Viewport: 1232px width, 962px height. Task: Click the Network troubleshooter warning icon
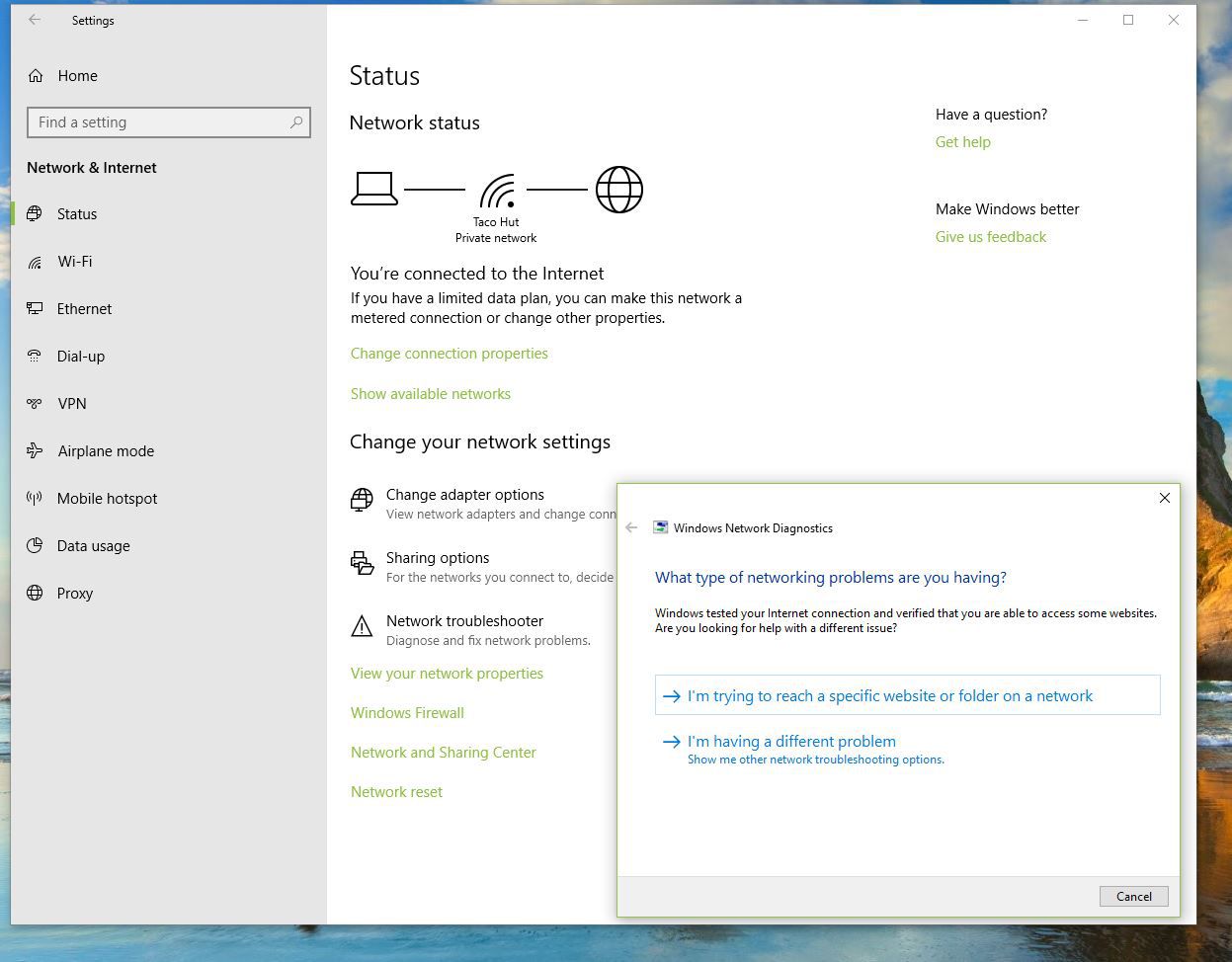coord(362,627)
